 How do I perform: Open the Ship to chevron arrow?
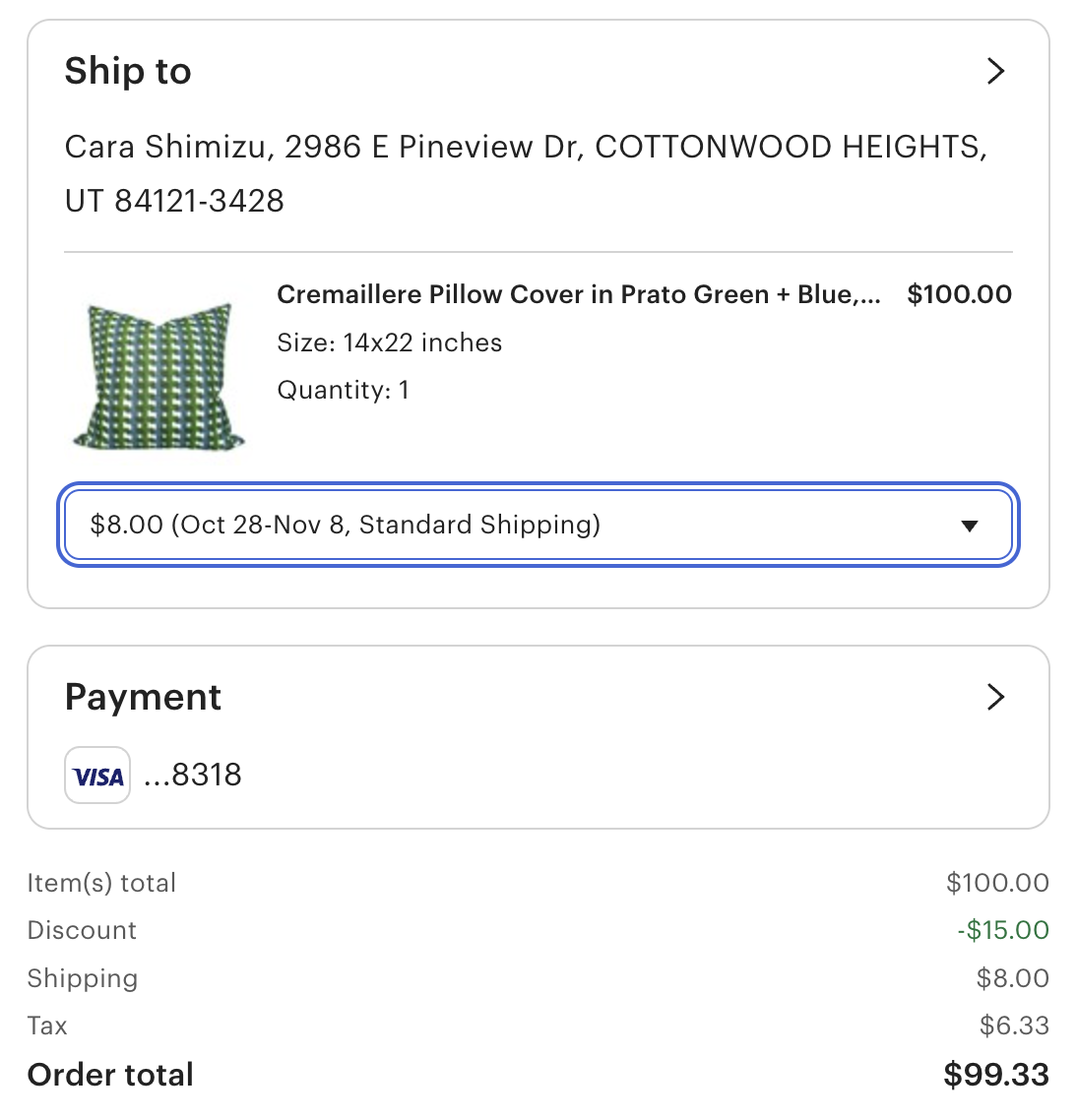pos(995,71)
